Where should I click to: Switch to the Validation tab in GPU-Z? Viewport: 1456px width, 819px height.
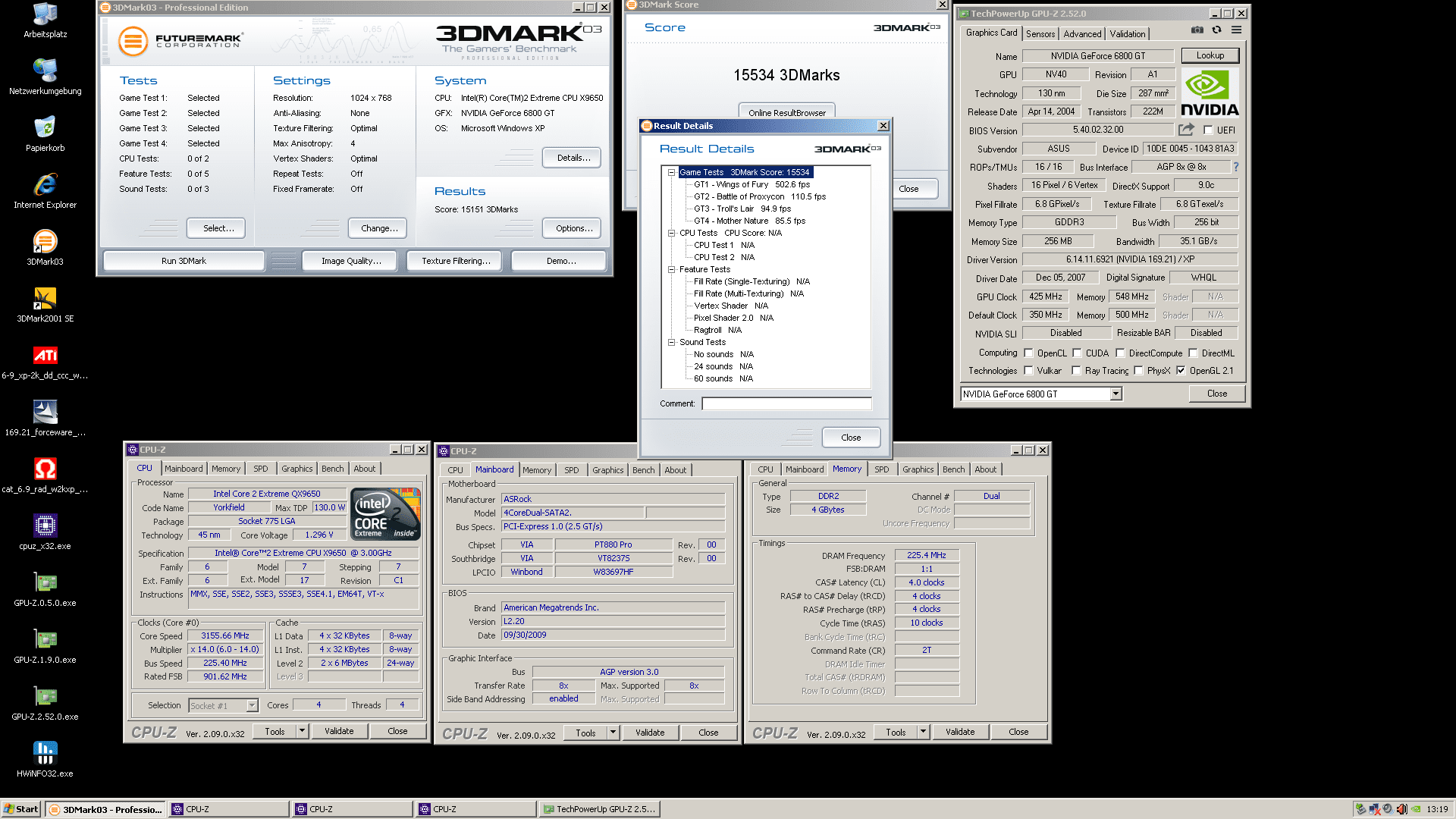pyautogui.click(x=1128, y=34)
